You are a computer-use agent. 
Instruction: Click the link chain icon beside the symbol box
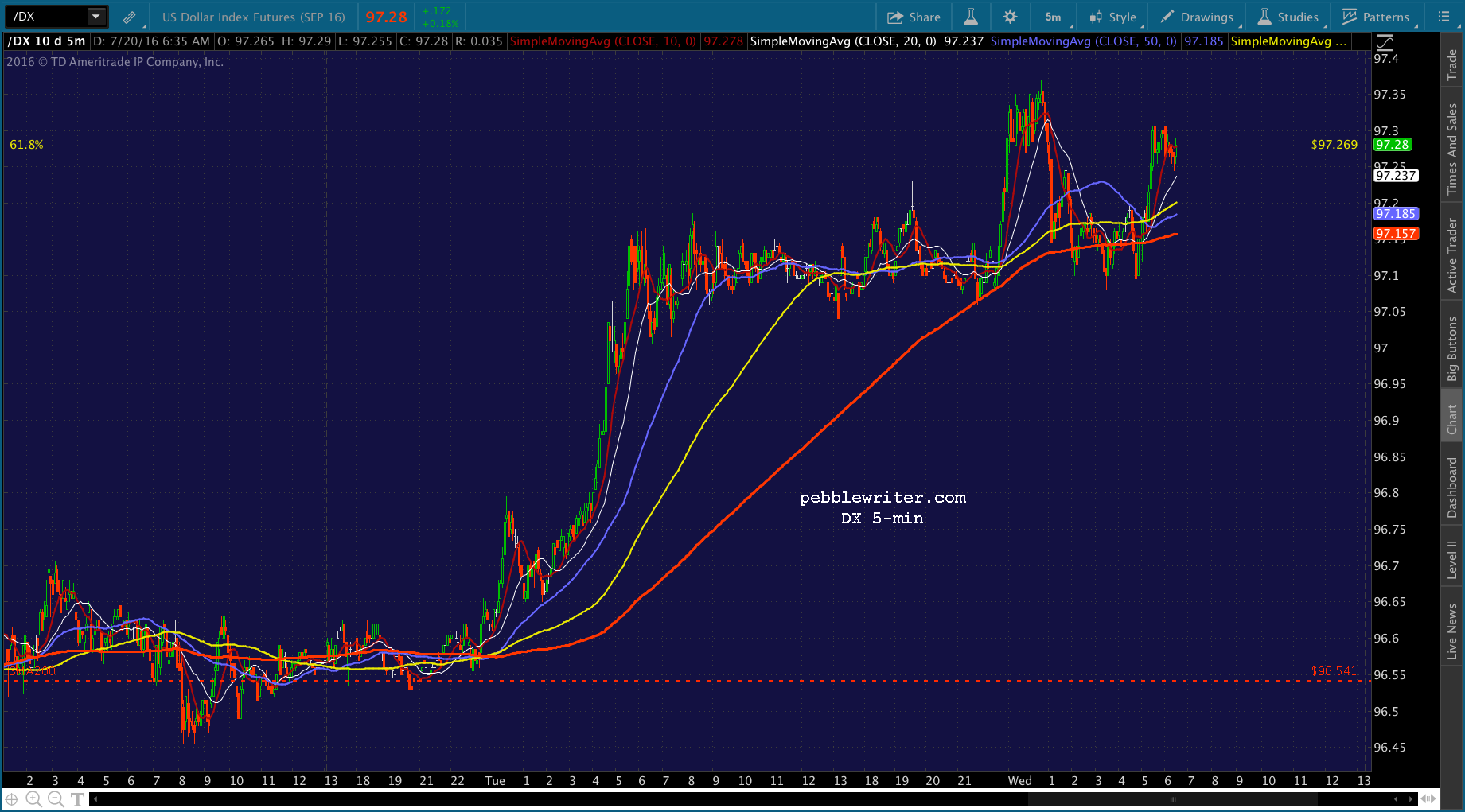(x=129, y=17)
